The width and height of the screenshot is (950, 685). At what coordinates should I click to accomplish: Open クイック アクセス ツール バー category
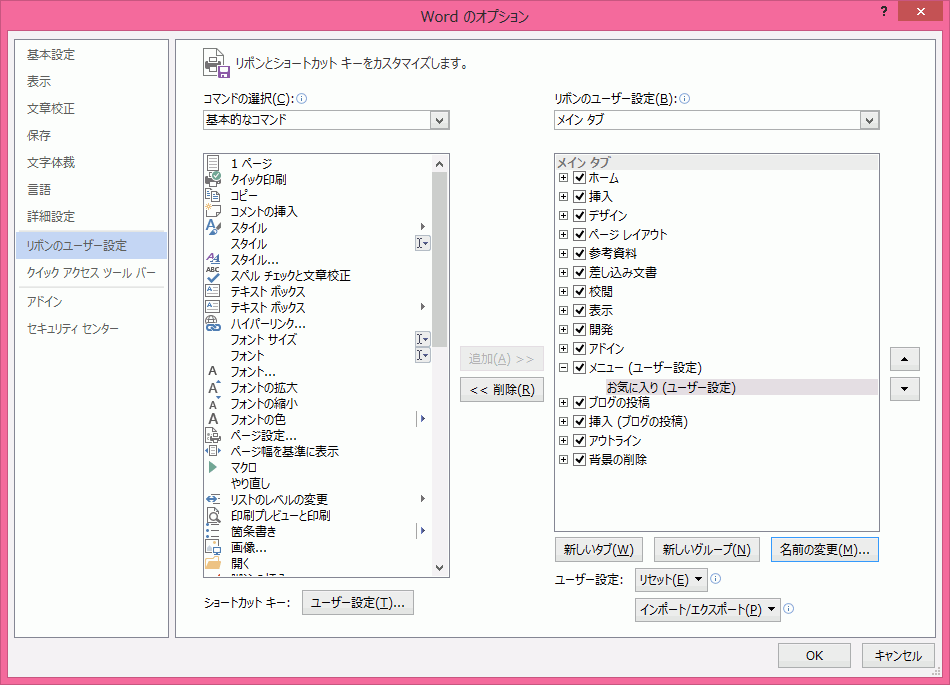[91, 273]
